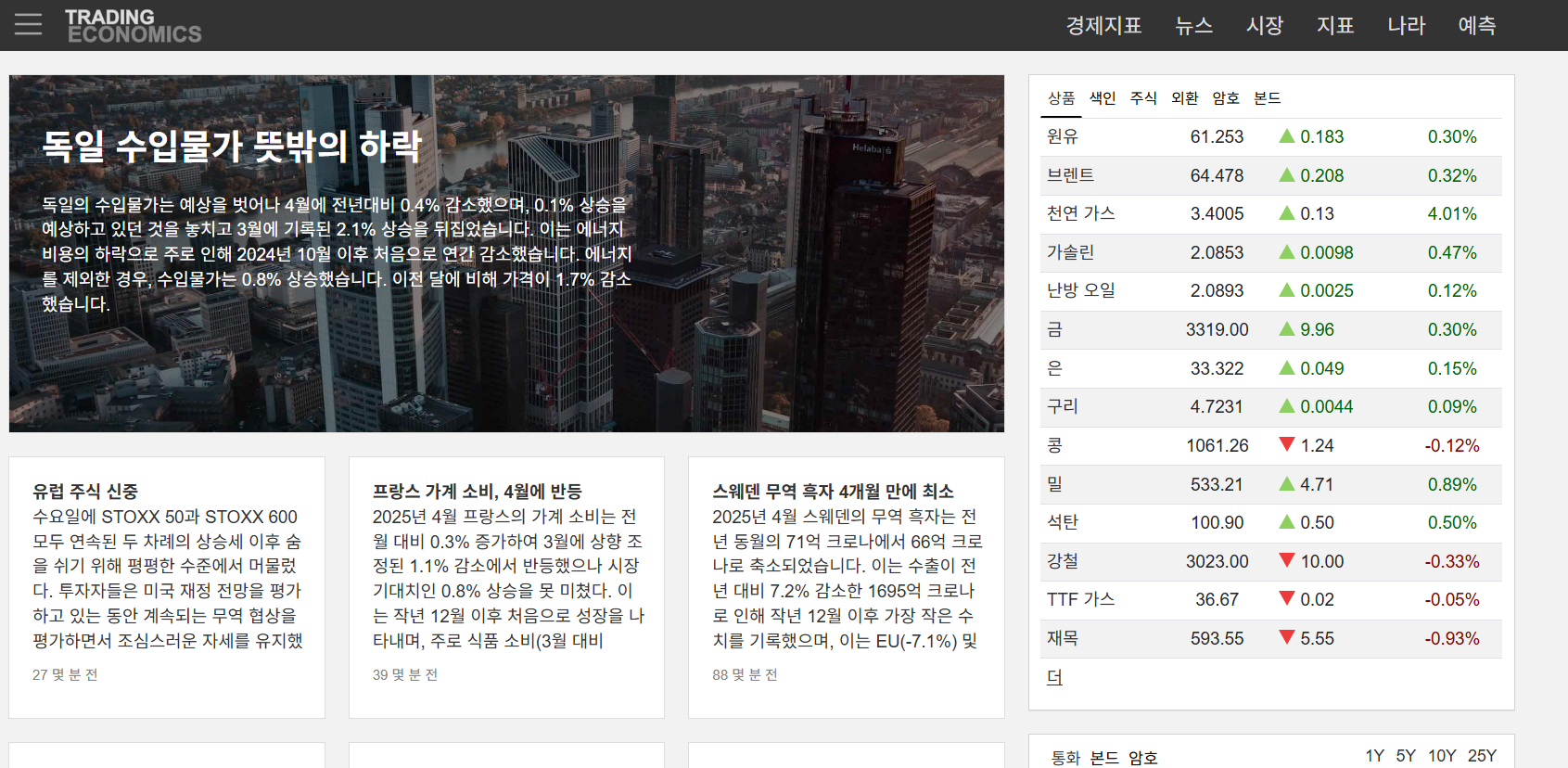Switch to the 색인 tab
This screenshot has height=768, width=1568.
click(1103, 98)
